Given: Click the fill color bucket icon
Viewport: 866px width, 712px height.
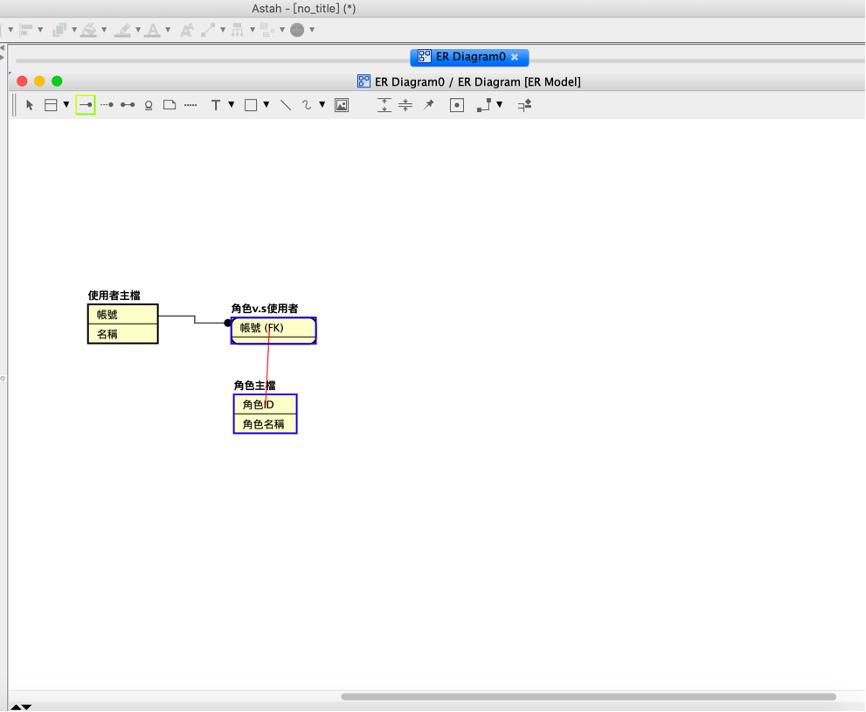Looking at the screenshot, I should click(x=88, y=30).
